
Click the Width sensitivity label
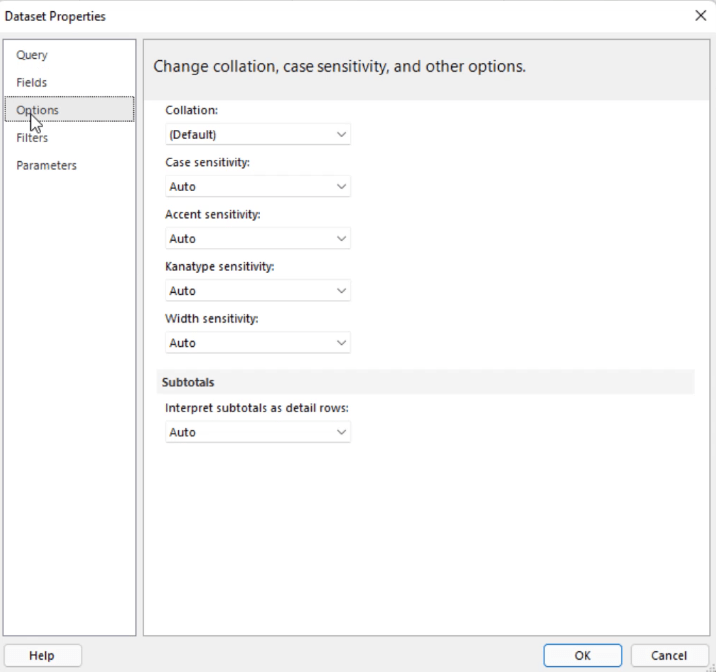point(211,318)
